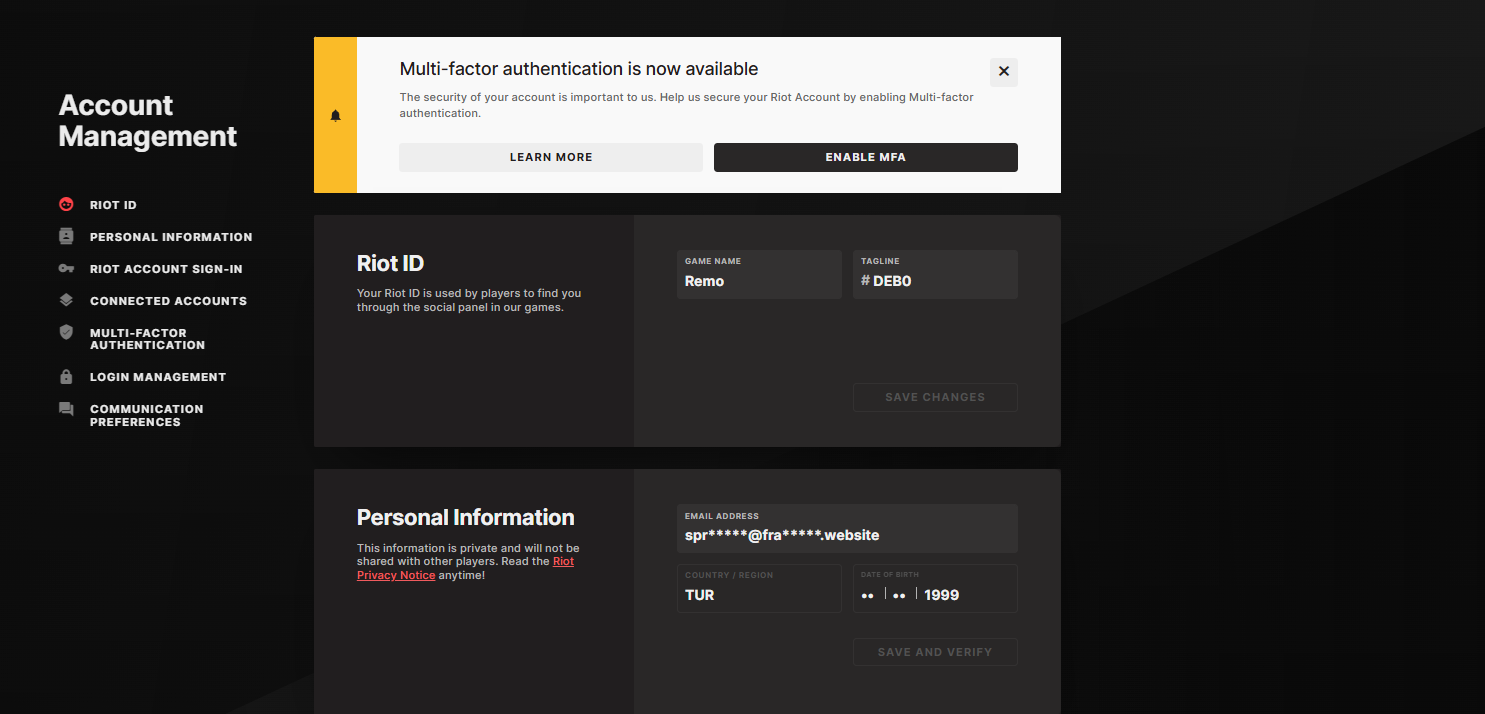
Task: Click the Personal Information section heading
Action: [x=466, y=518]
